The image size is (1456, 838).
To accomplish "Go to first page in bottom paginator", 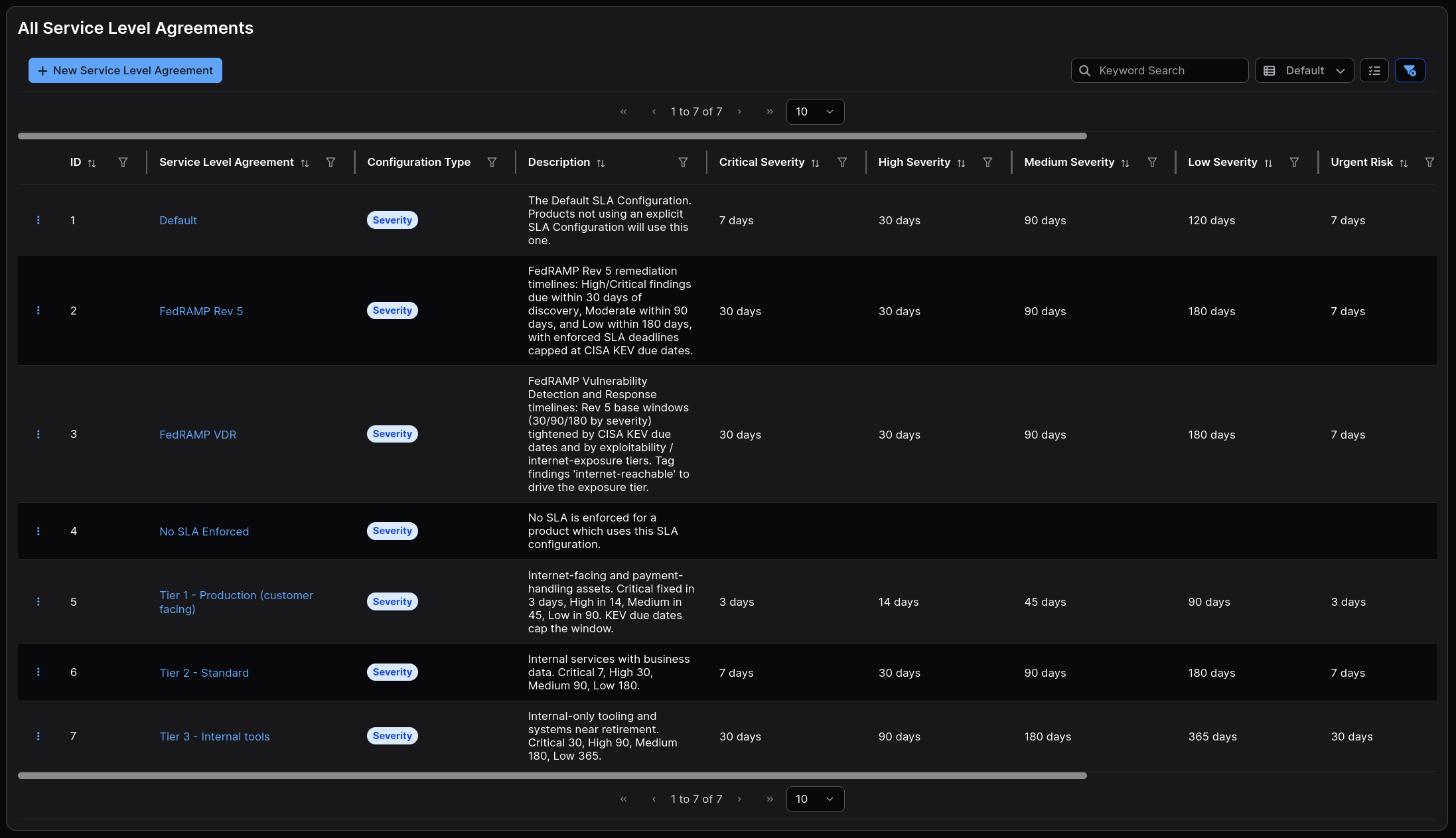I will [x=623, y=799].
